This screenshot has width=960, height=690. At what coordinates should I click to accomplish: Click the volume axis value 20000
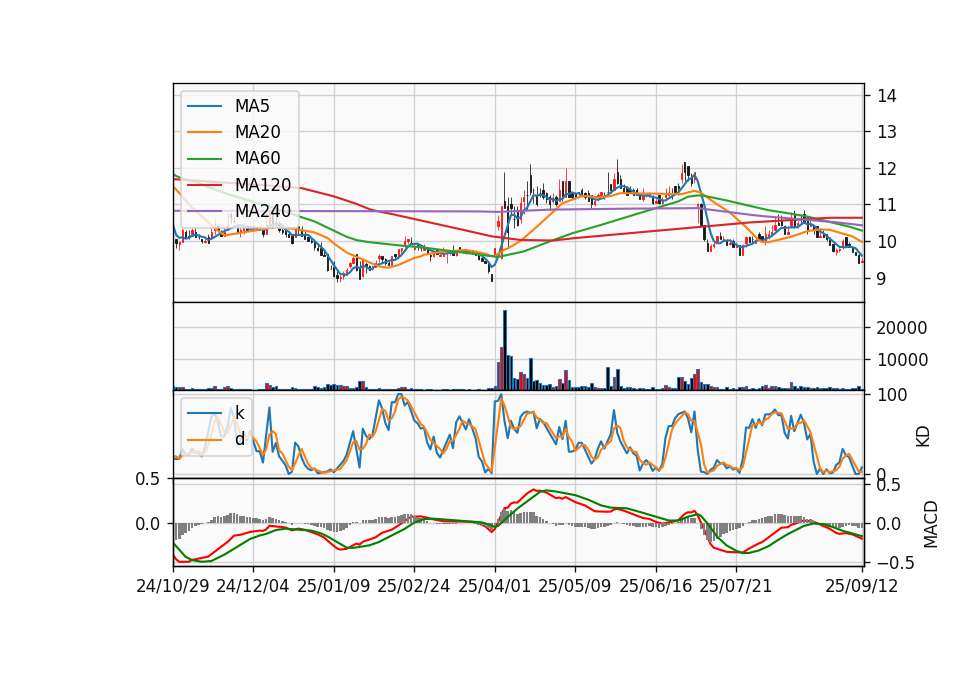[902, 328]
